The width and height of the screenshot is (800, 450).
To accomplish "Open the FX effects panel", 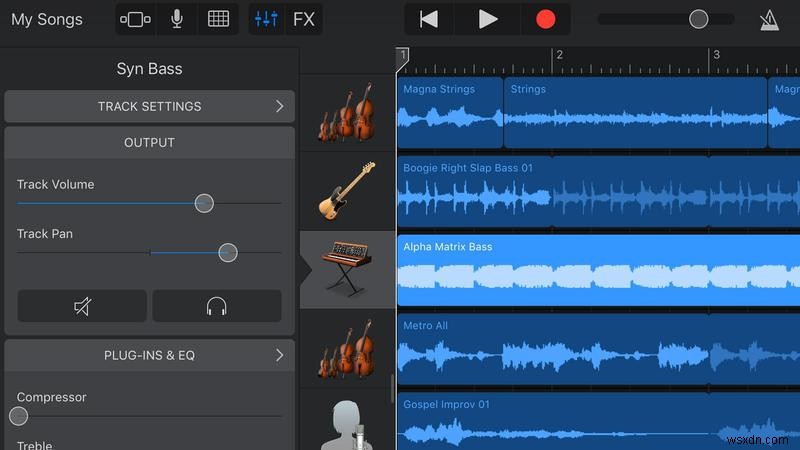I will pyautogui.click(x=304, y=19).
